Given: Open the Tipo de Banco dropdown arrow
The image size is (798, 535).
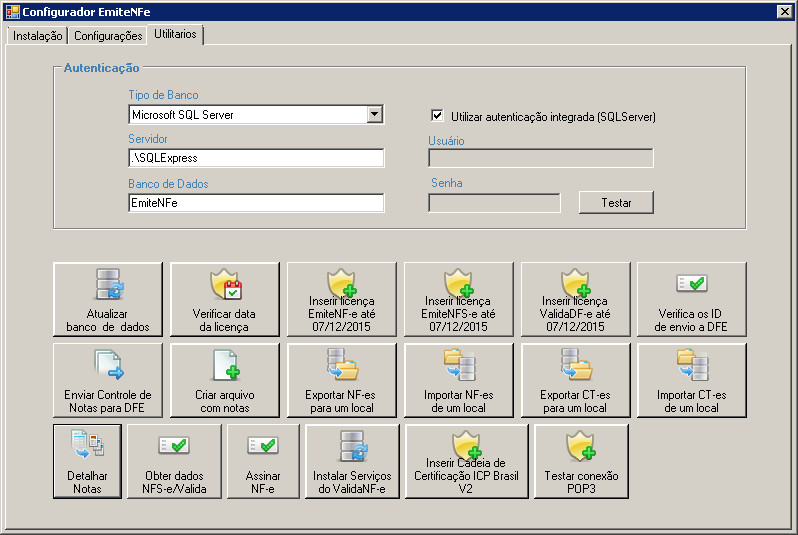Looking at the screenshot, I should point(375,114).
